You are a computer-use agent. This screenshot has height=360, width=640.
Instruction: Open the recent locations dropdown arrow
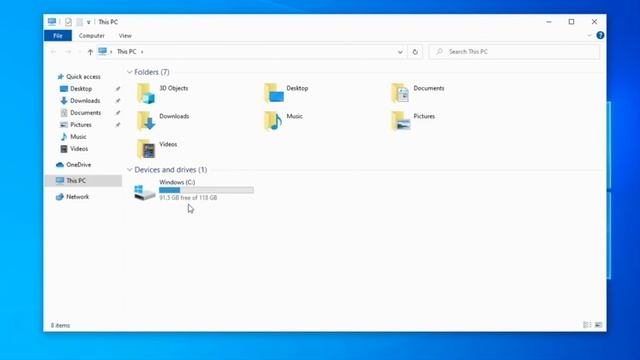coord(80,52)
